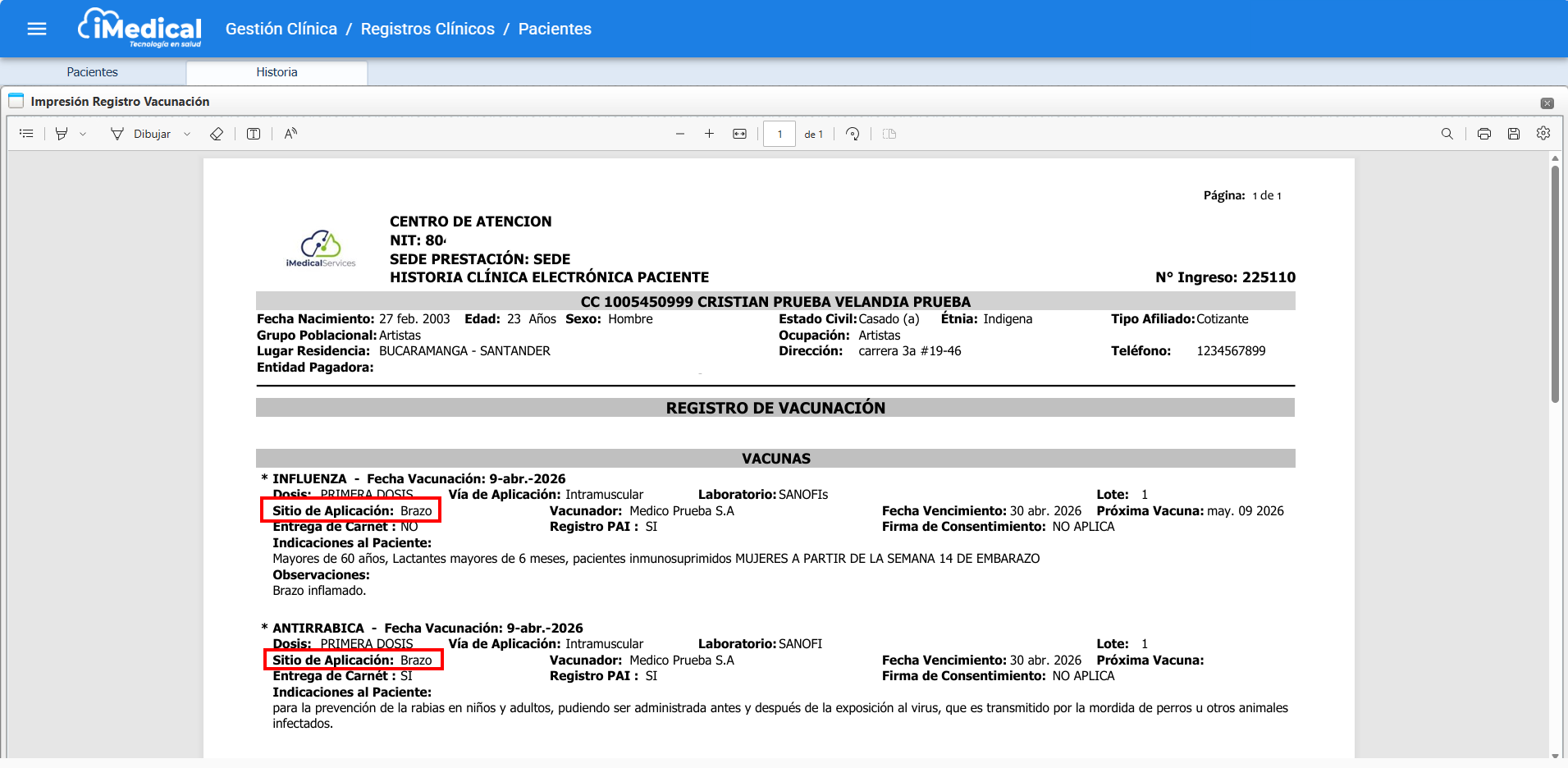Open the hamburger navigation menu
This screenshot has height=768, width=1568.
pyautogui.click(x=37, y=30)
